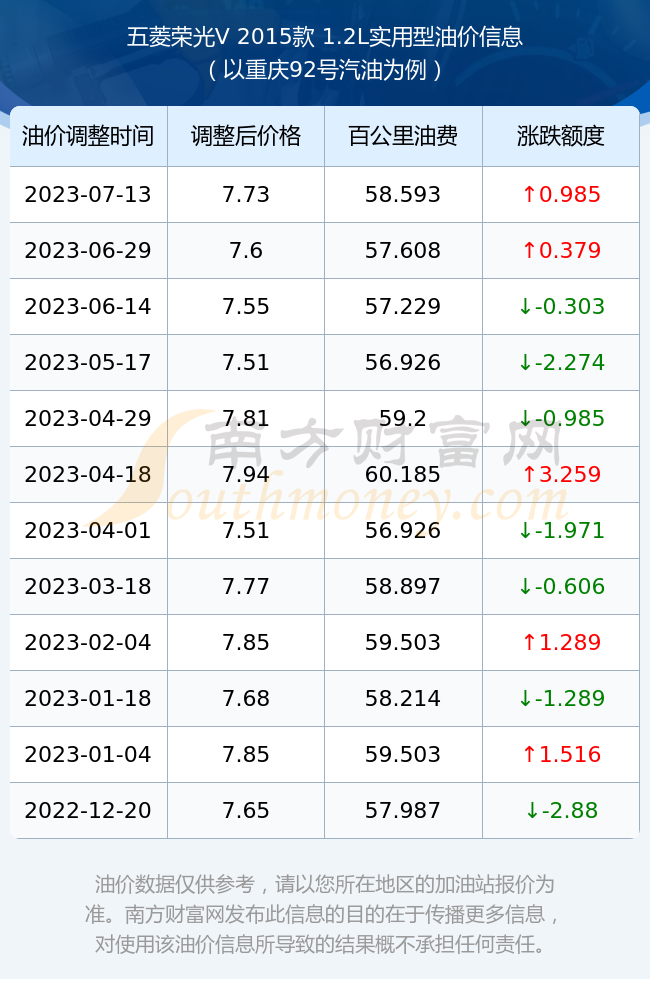
Task: Click the 7.94 price cell
Action: coord(246,474)
